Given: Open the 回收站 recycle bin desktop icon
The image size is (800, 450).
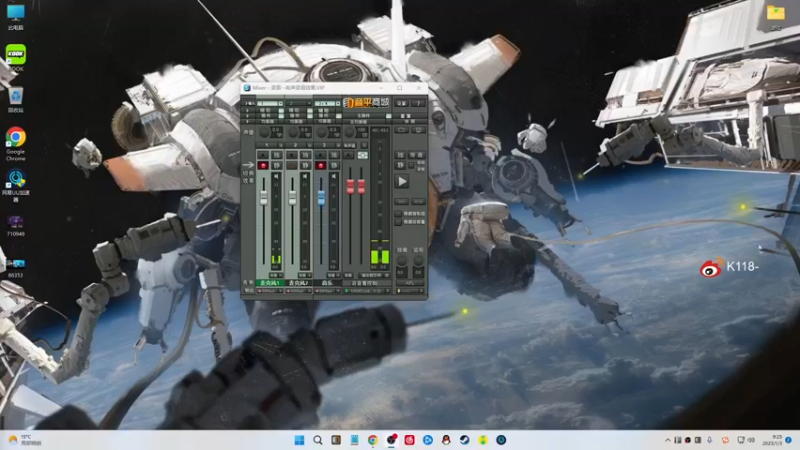Looking at the screenshot, I should [15, 99].
